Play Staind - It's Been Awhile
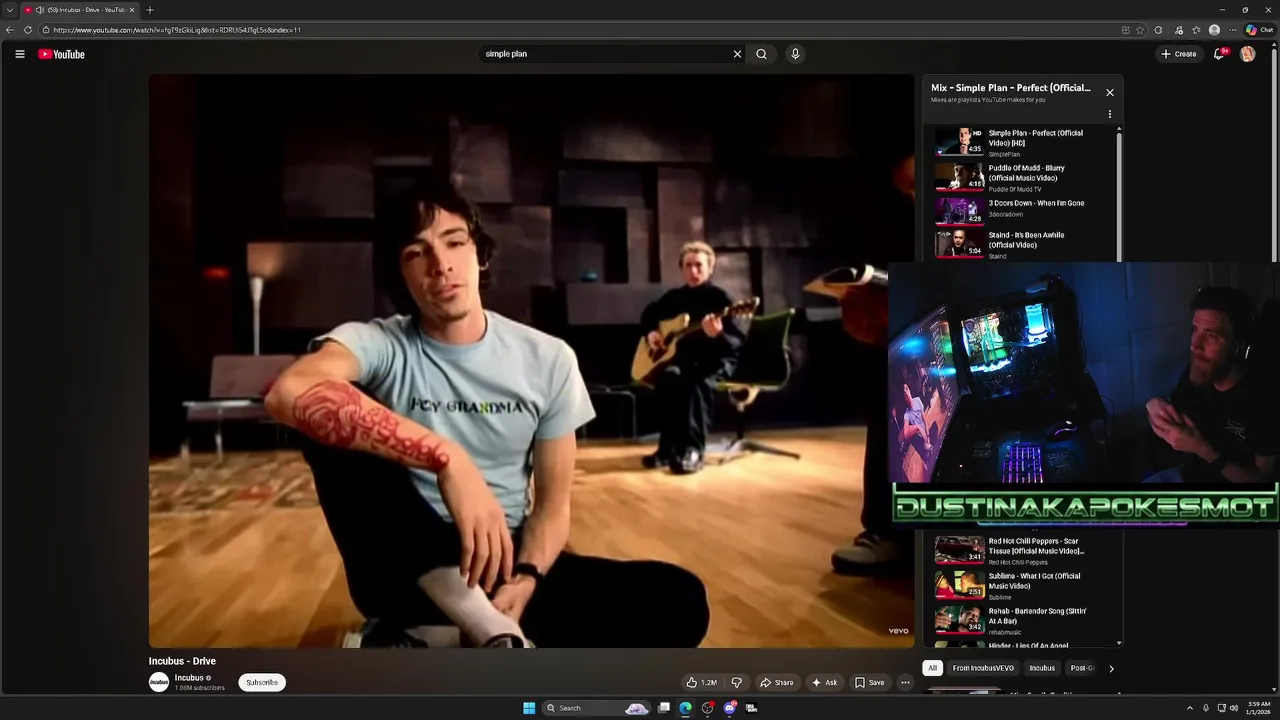Screen dimensions: 1280x720 point(1020,245)
